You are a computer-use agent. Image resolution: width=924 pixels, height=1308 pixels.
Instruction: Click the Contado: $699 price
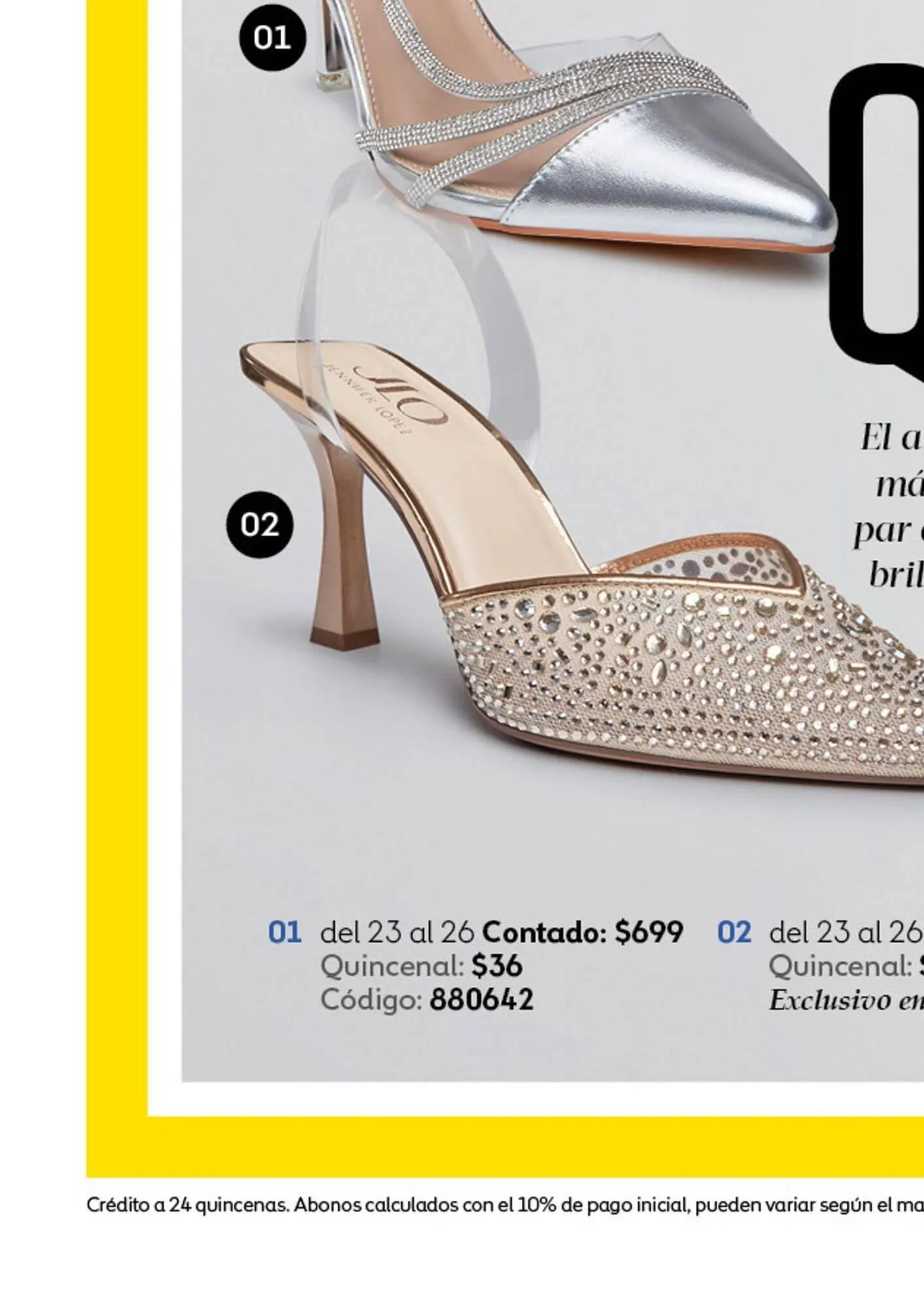(x=583, y=932)
